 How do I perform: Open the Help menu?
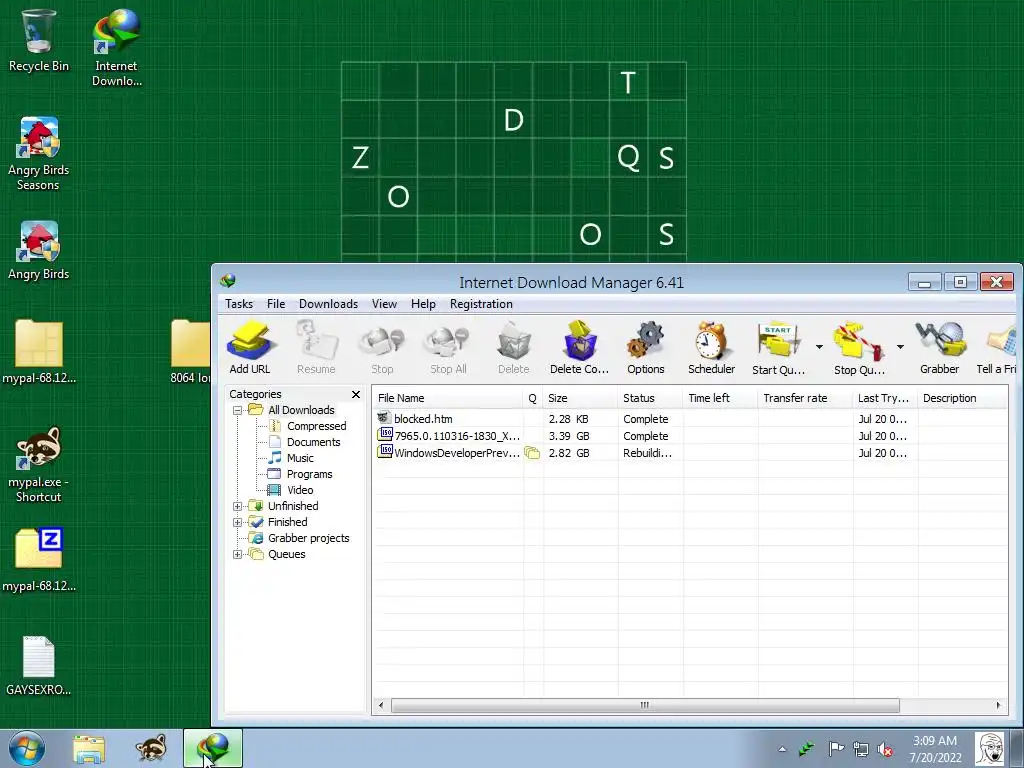click(423, 304)
